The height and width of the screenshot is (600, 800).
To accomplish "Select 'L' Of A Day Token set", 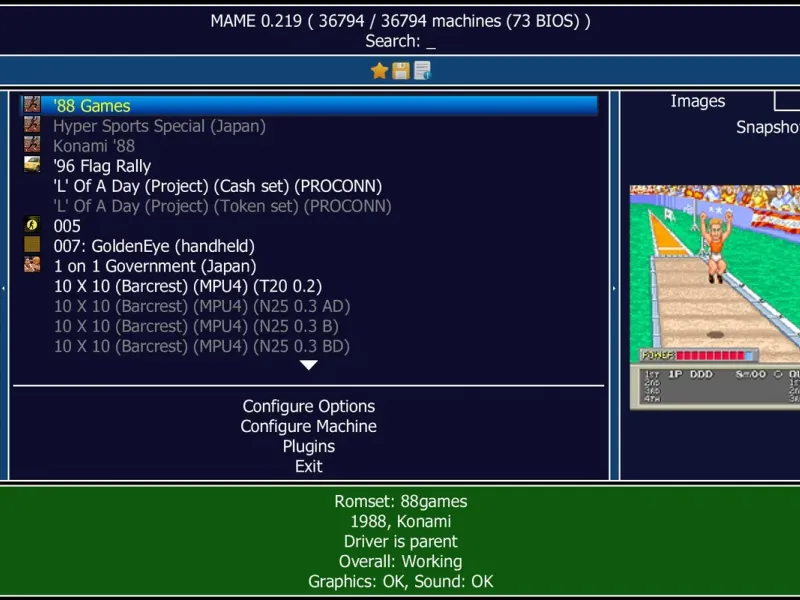I will [222, 206].
